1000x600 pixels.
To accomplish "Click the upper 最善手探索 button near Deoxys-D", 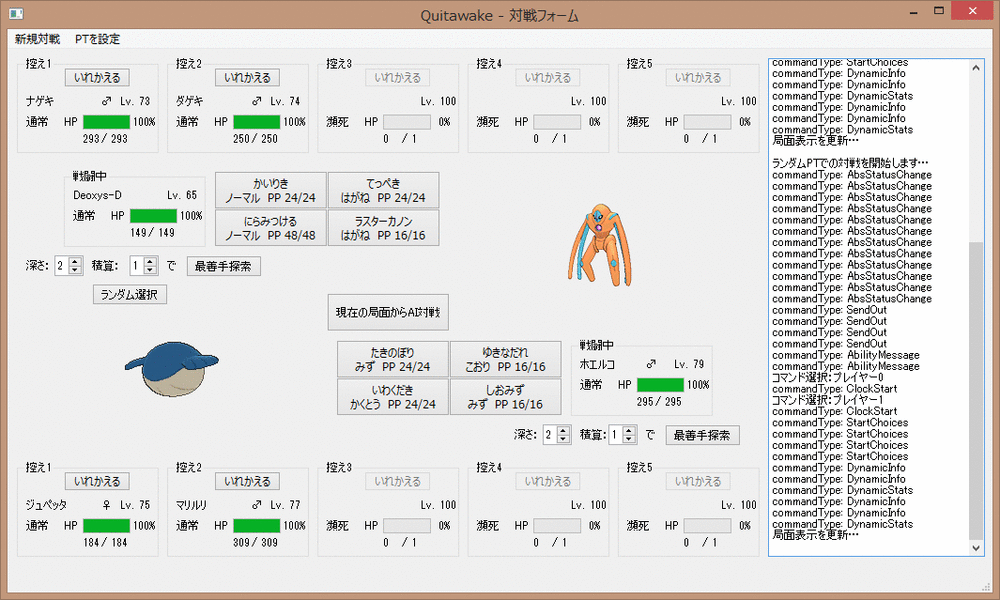I will (223, 266).
